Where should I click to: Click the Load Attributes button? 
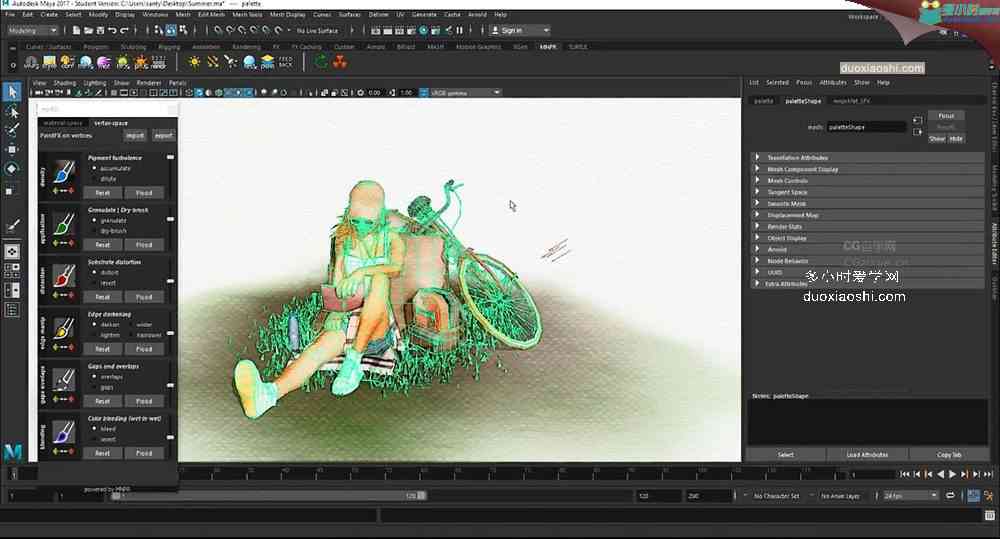[x=867, y=455]
